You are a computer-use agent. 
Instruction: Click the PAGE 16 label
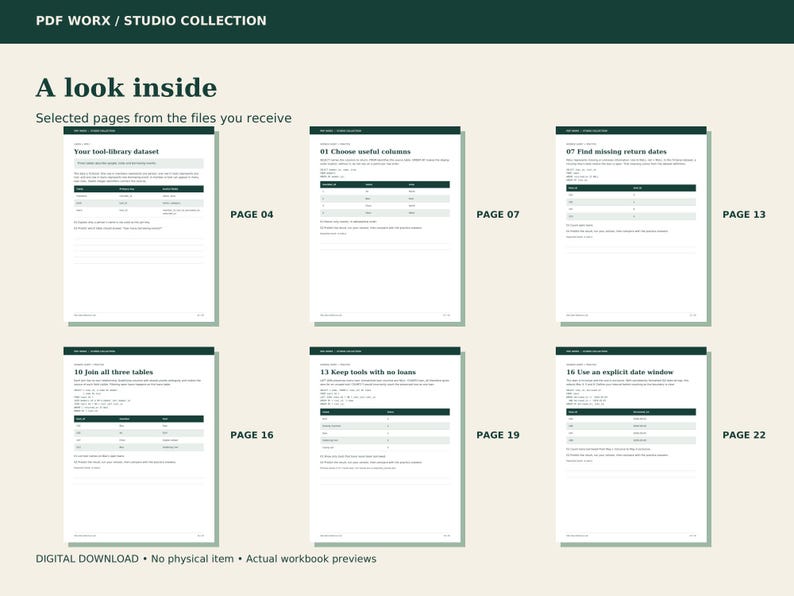tap(252, 435)
